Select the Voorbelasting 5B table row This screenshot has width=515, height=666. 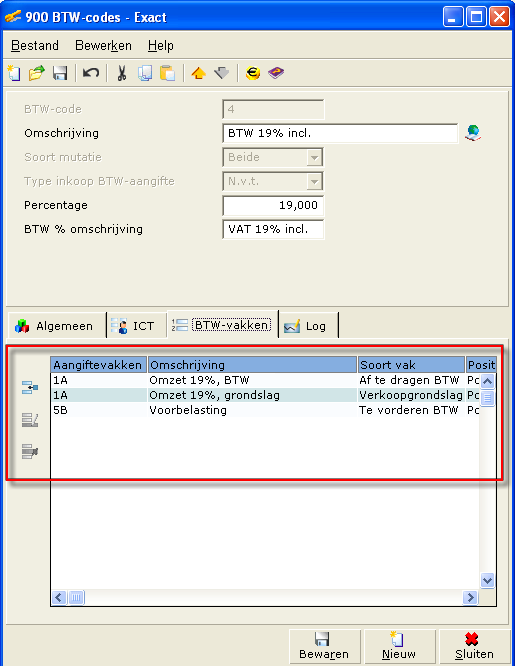tap(265, 410)
